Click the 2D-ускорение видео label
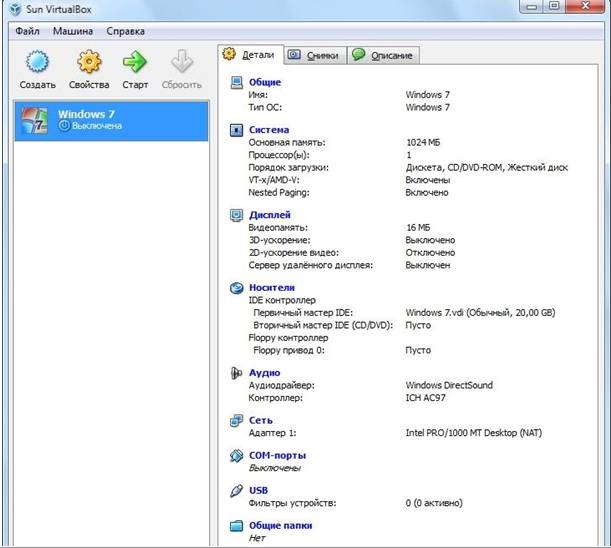 pos(294,253)
